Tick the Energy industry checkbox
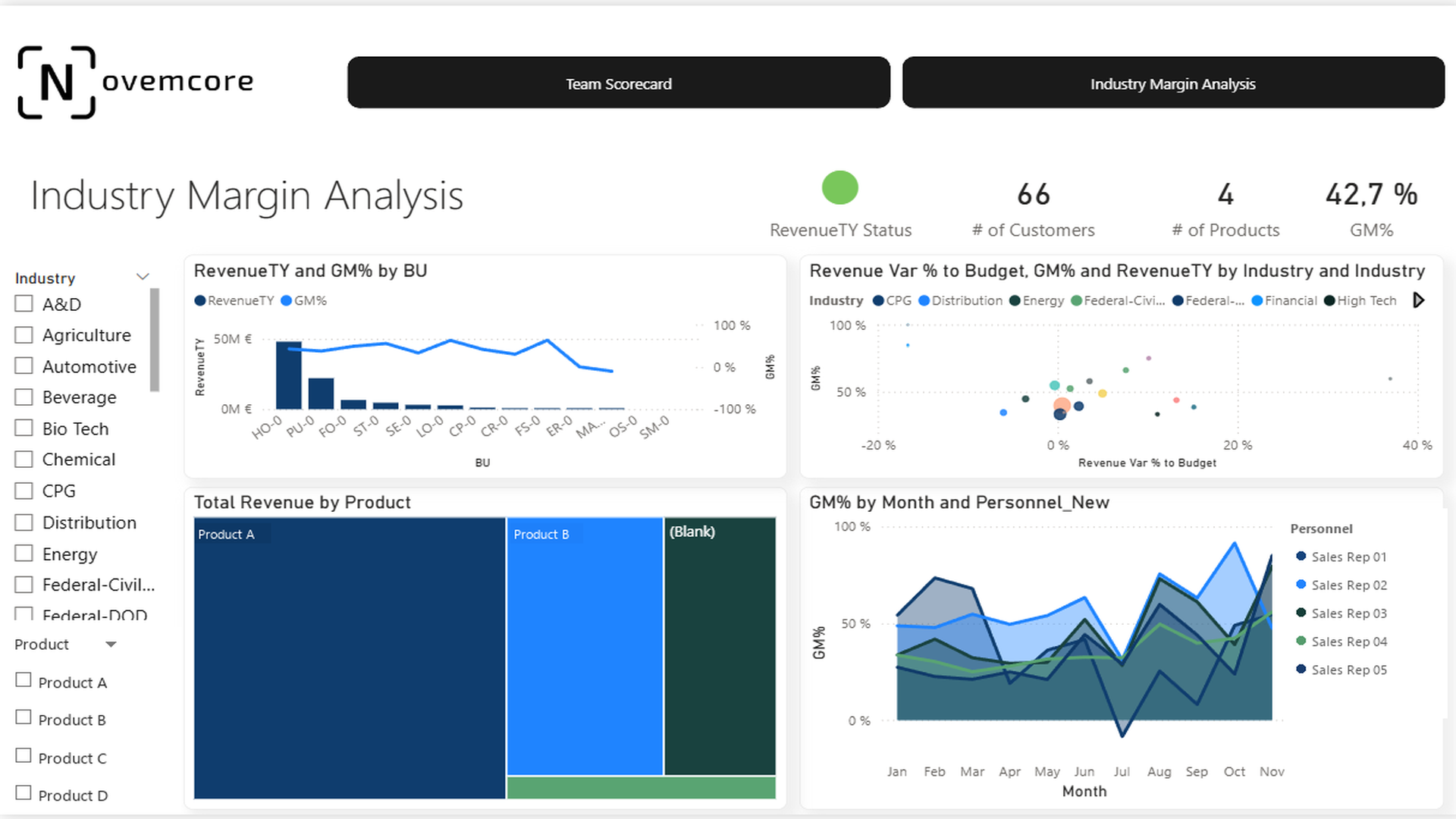 coord(24,553)
